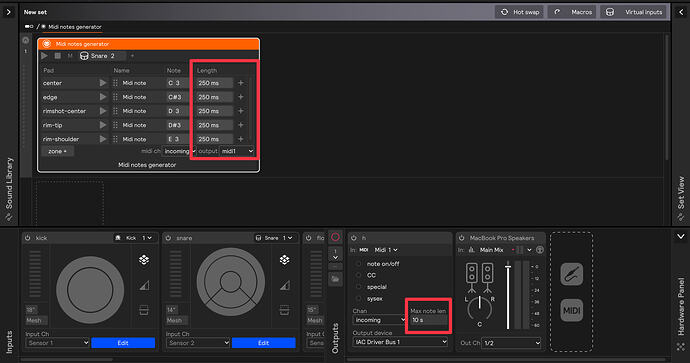Expand the left sidebar arrow at top
Screen dimensions: 690x363
pyautogui.click(x=8, y=12)
